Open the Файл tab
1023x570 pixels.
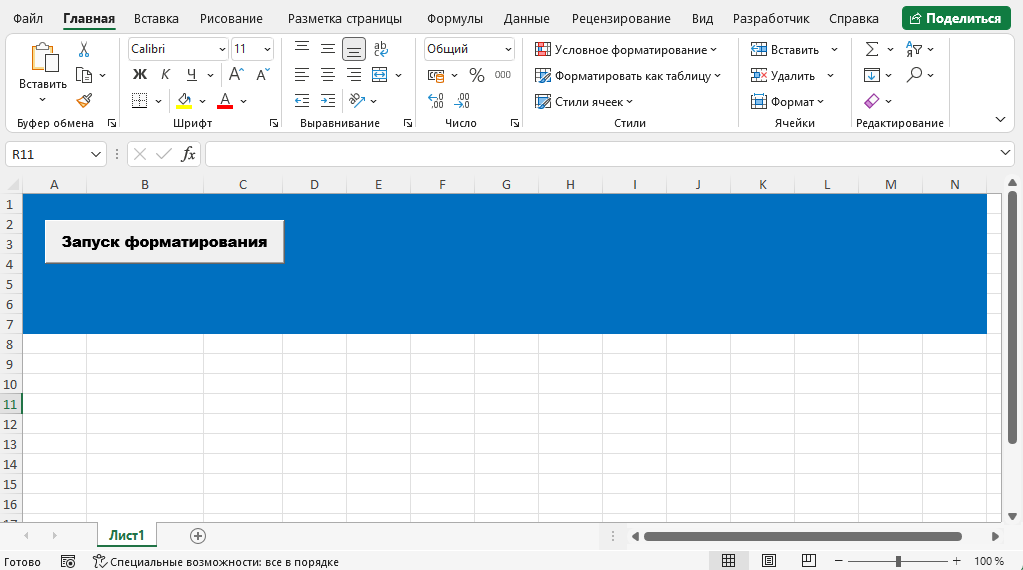coord(28,18)
